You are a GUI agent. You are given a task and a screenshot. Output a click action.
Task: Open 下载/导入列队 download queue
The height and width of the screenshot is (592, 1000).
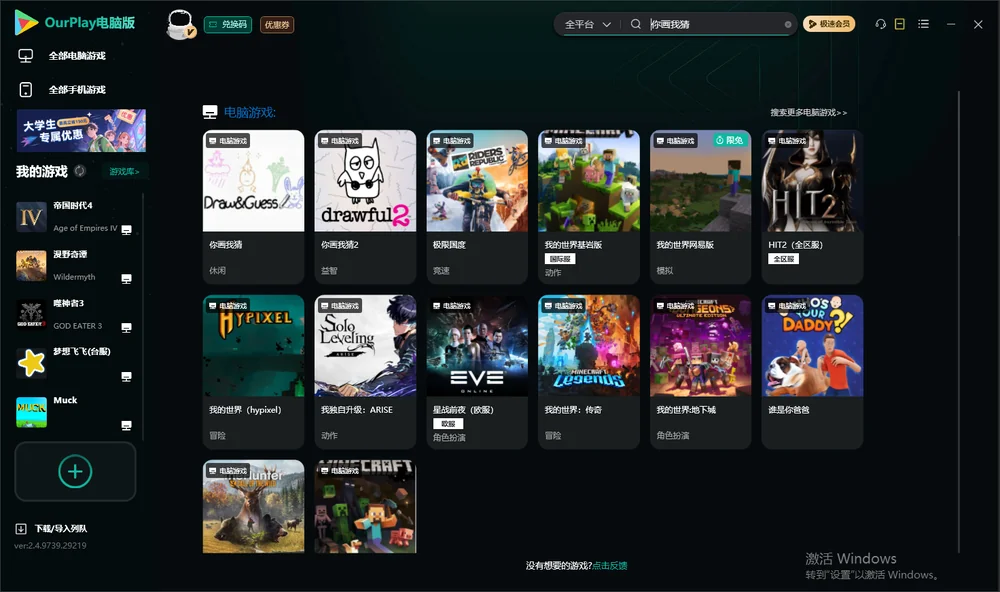52,529
